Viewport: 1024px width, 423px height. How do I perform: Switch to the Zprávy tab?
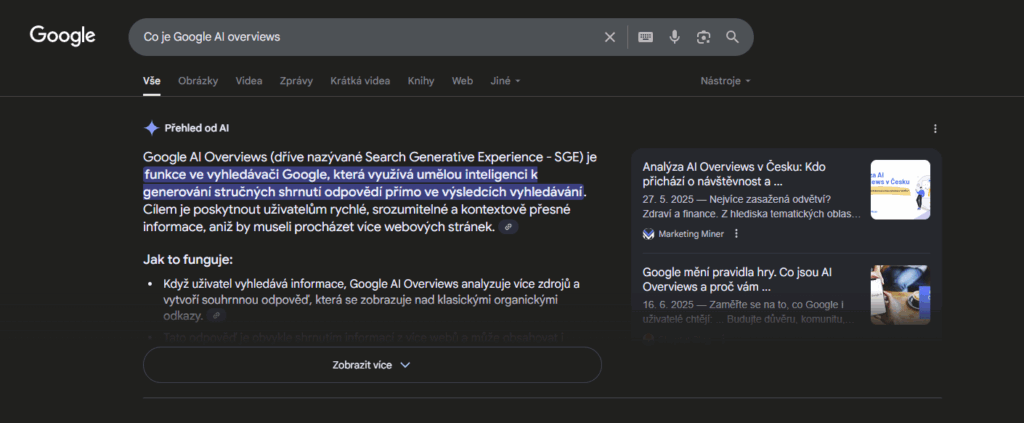296,81
